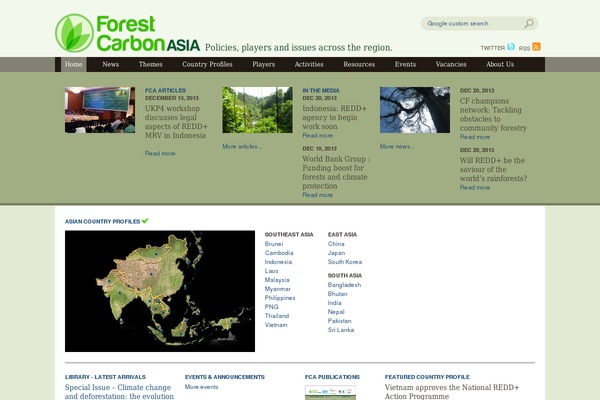Image resolution: width=600 pixels, height=400 pixels.
Task: Open the PNG country profile
Action: (271, 307)
